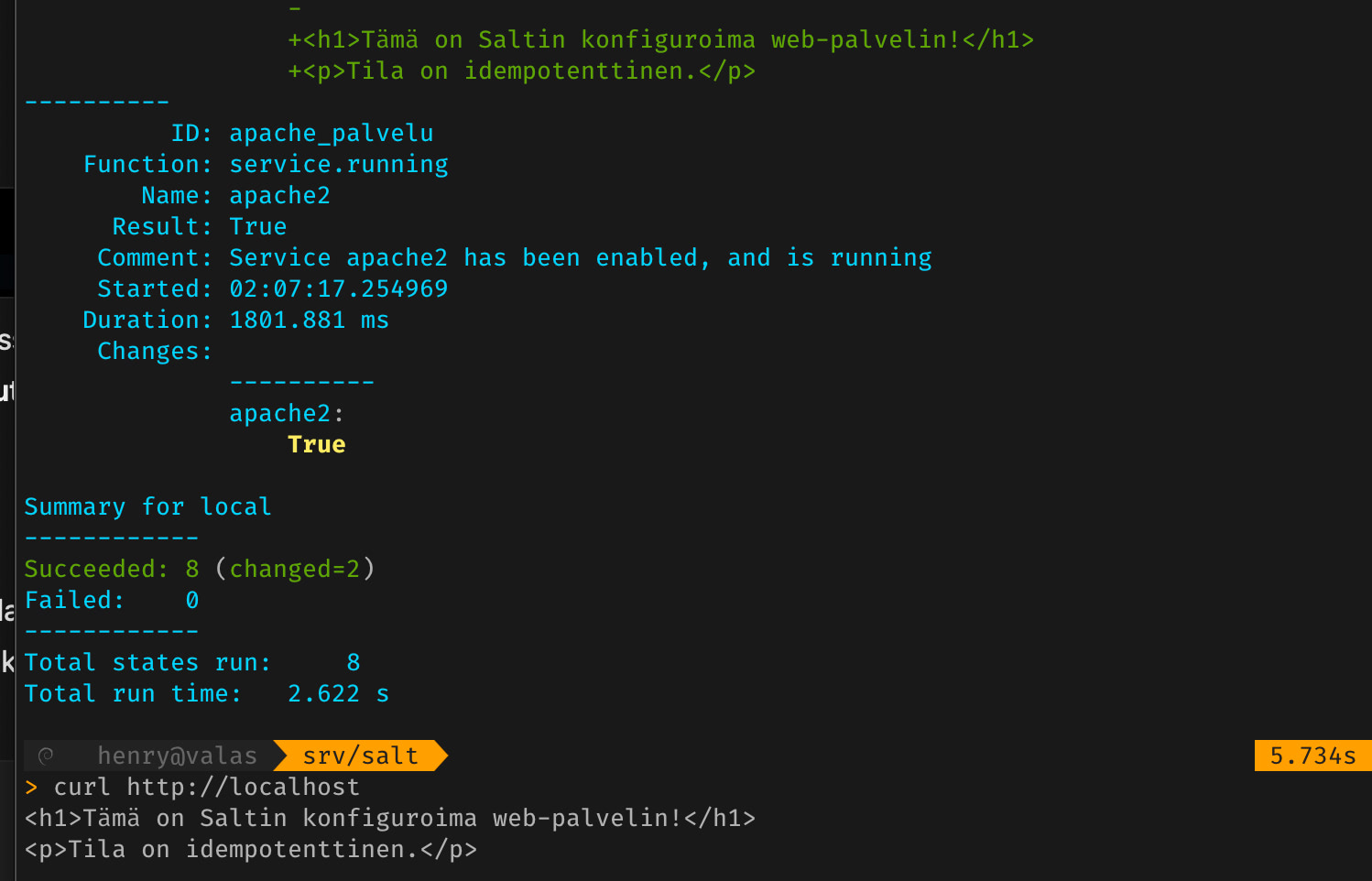The image size is (1372, 881).
Task: Click the Comment text about apache2 enabled
Action: pyautogui.click(x=580, y=257)
